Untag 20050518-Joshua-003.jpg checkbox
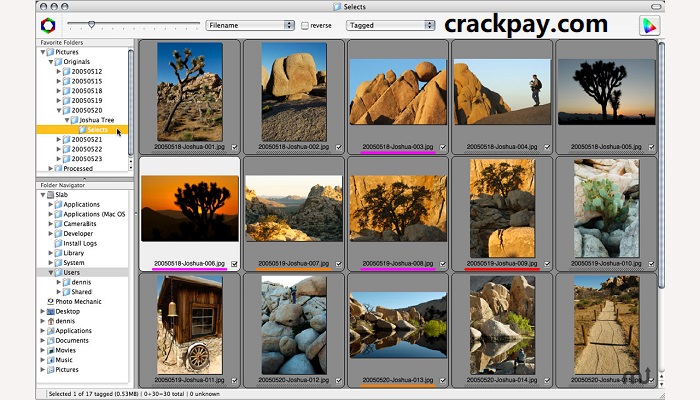 [x=443, y=147]
